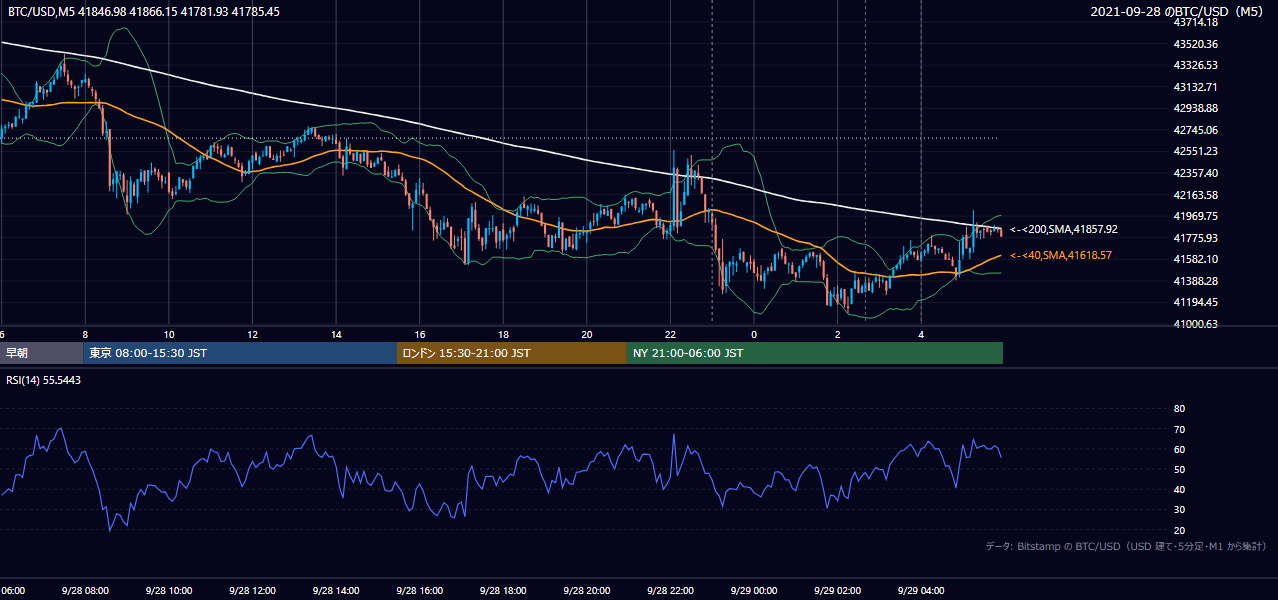Click time axis label 9/28 18:00
The width and height of the screenshot is (1278, 600).
503,590
